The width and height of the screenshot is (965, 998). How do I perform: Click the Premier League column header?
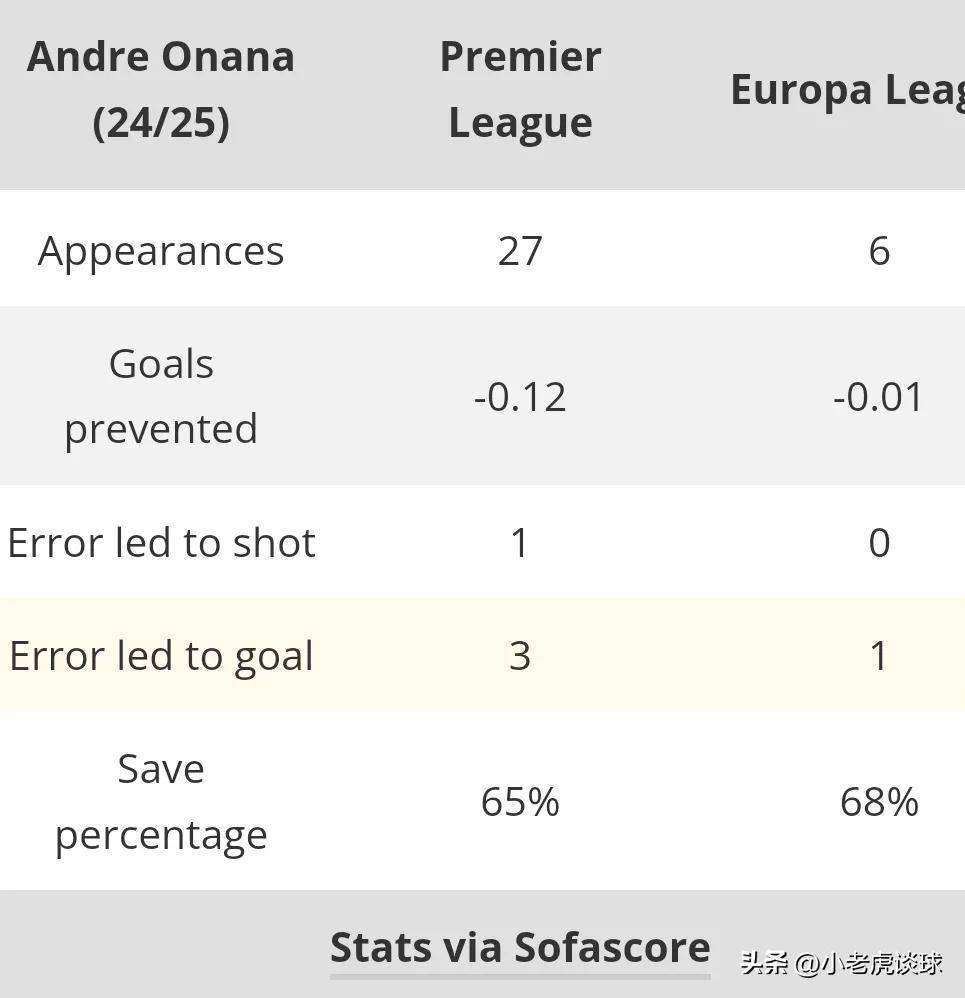click(520, 89)
